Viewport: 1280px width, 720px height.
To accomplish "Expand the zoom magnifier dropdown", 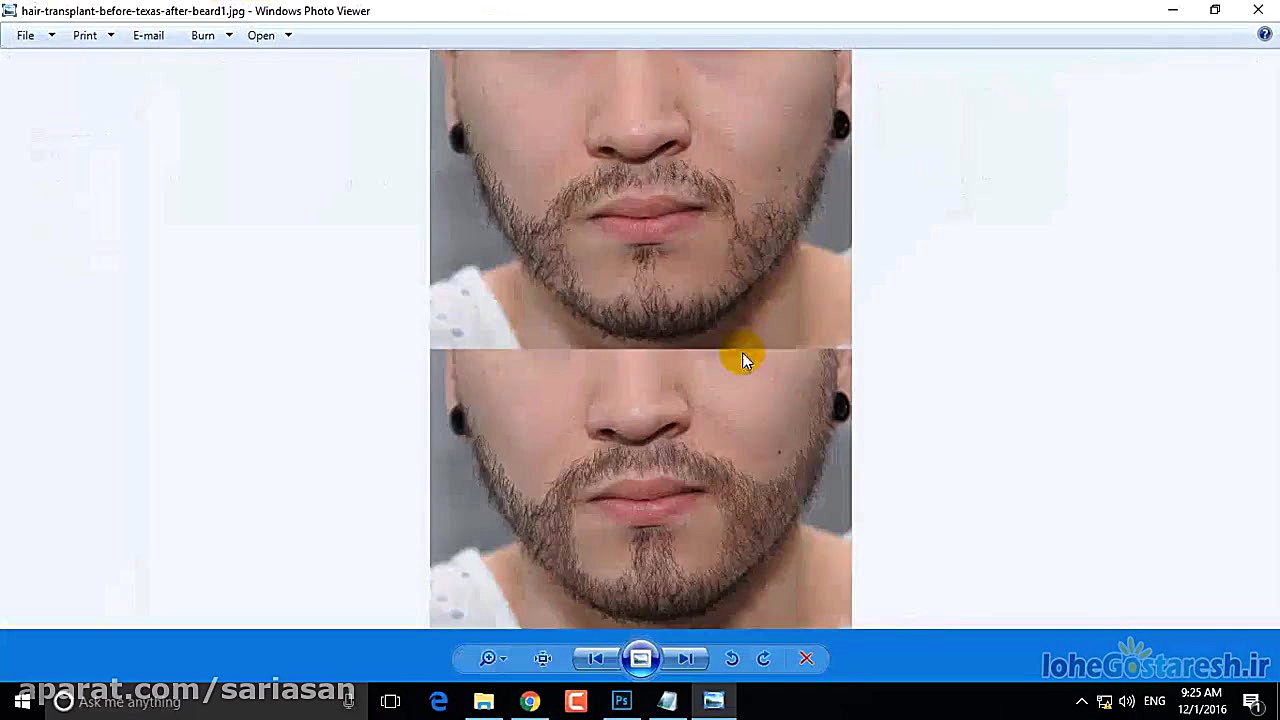I will 503,658.
